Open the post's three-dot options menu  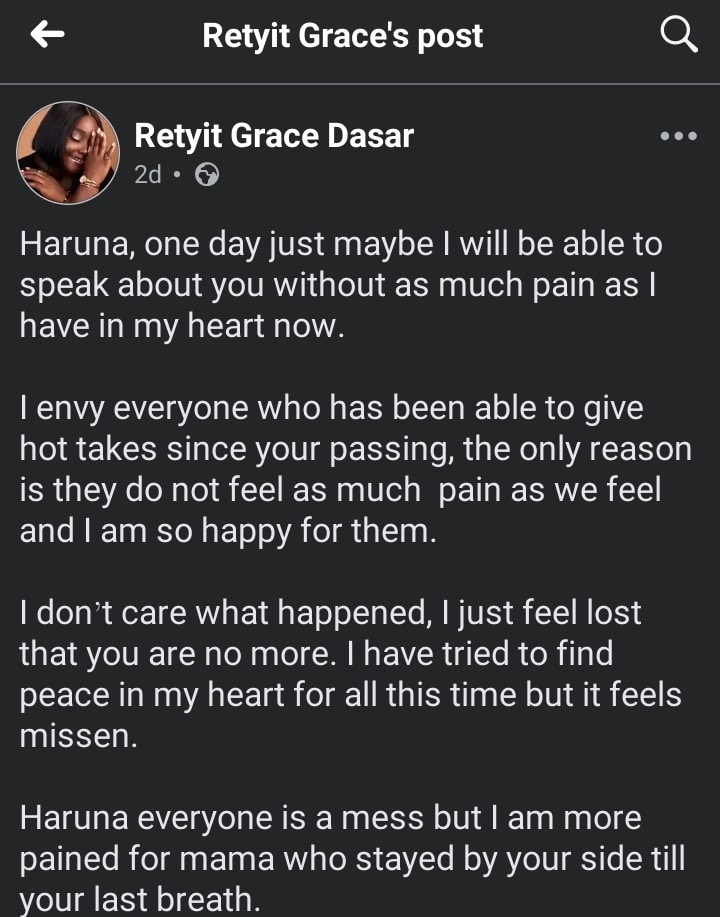pos(679,136)
